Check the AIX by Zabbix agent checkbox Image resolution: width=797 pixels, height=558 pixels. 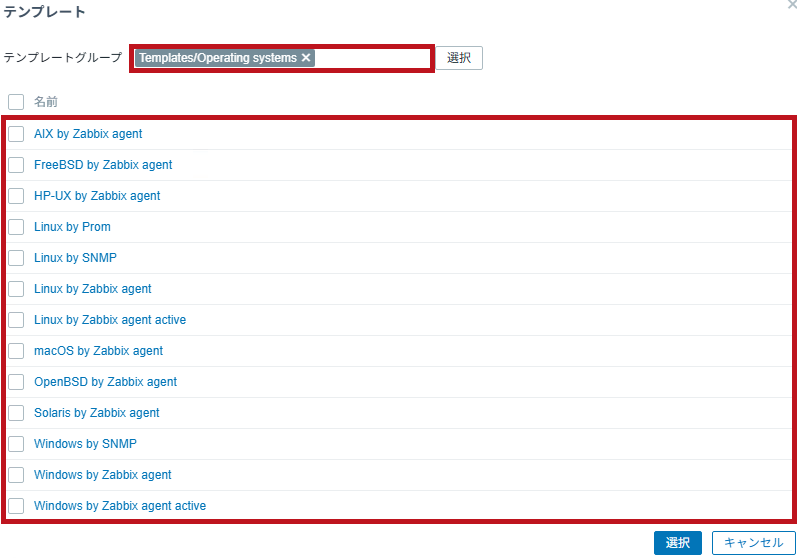(16, 134)
